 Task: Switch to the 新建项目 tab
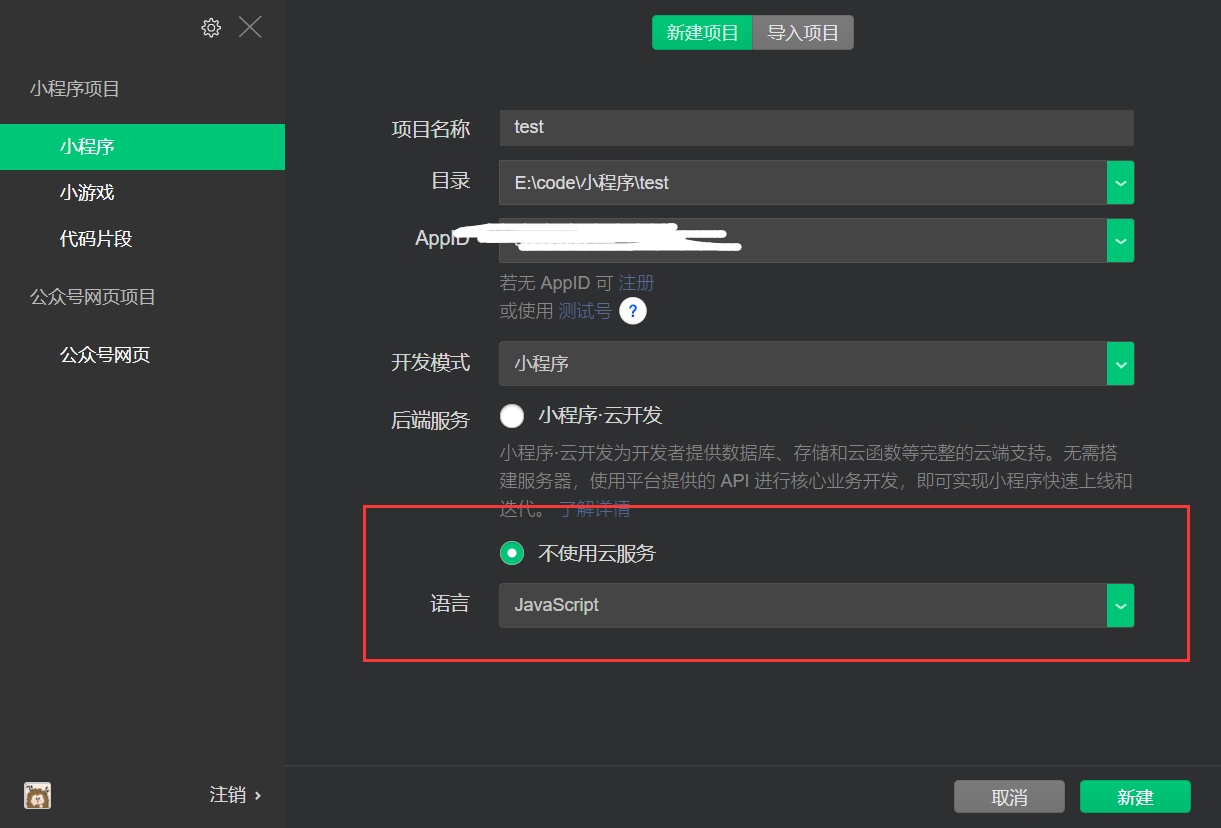coord(701,32)
